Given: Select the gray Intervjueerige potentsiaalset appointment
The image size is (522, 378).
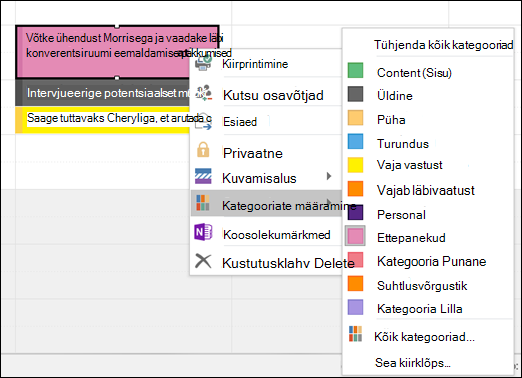Looking at the screenshot, I should pyautogui.click(x=103, y=93).
